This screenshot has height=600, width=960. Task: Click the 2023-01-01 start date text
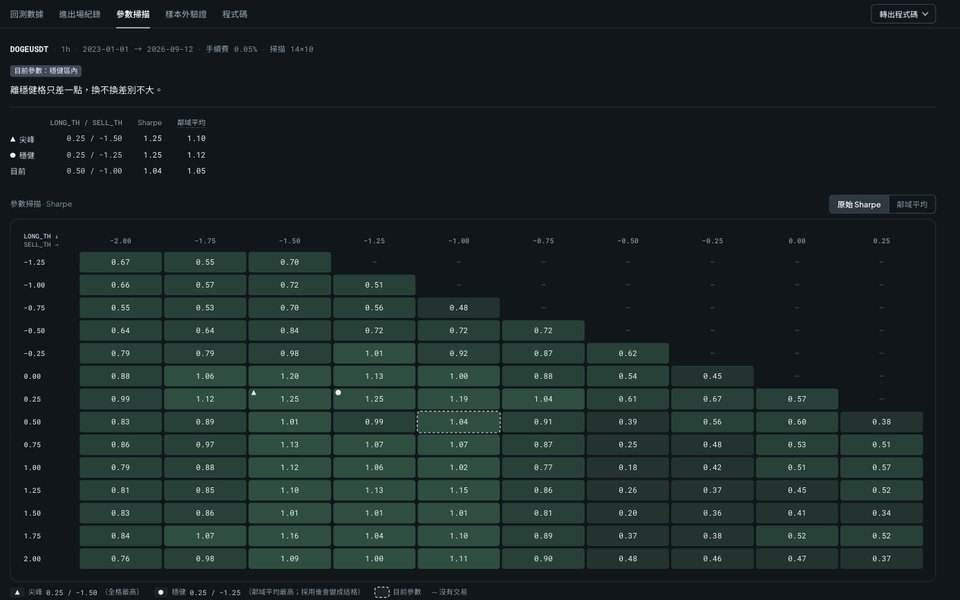105,49
